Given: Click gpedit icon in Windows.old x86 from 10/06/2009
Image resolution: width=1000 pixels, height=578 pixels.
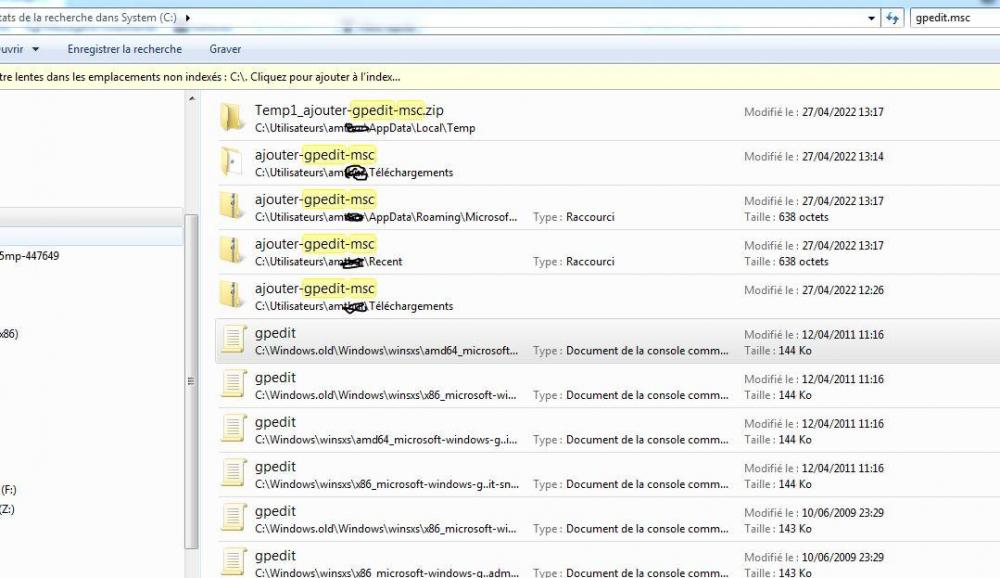Looking at the screenshot, I should 233,518.
